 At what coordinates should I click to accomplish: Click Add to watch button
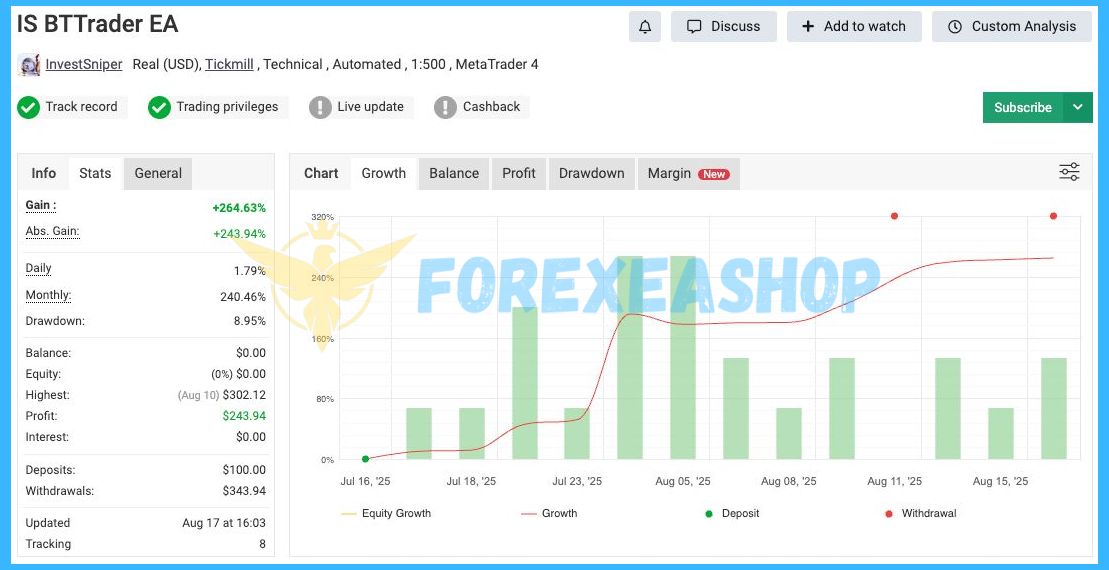coord(853,27)
